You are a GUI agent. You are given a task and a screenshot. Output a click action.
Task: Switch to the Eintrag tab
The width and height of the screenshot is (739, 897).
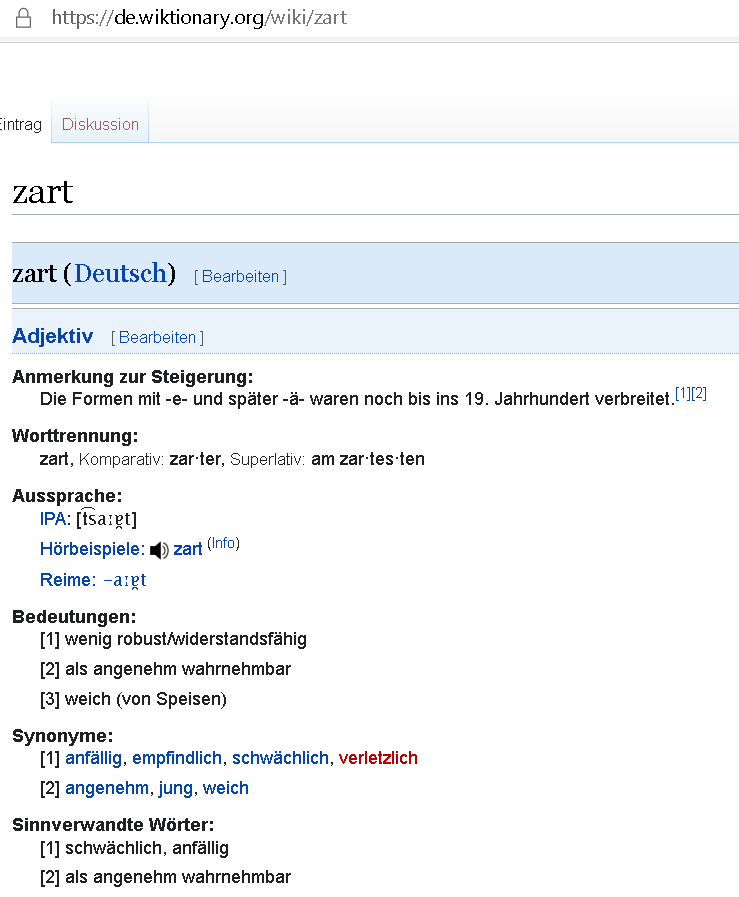pyautogui.click(x=21, y=124)
